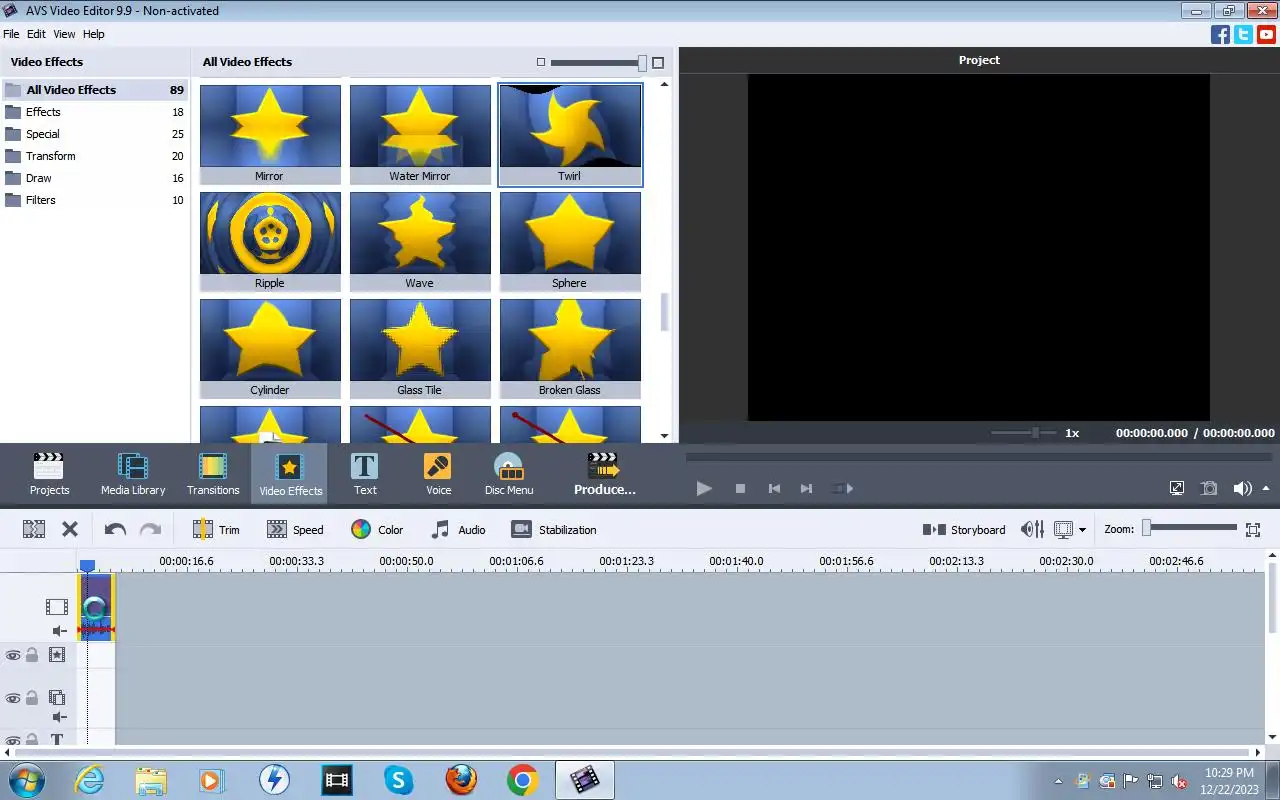The height and width of the screenshot is (800, 1280).
Task: Go to the next frame
Action: point(807,488)
